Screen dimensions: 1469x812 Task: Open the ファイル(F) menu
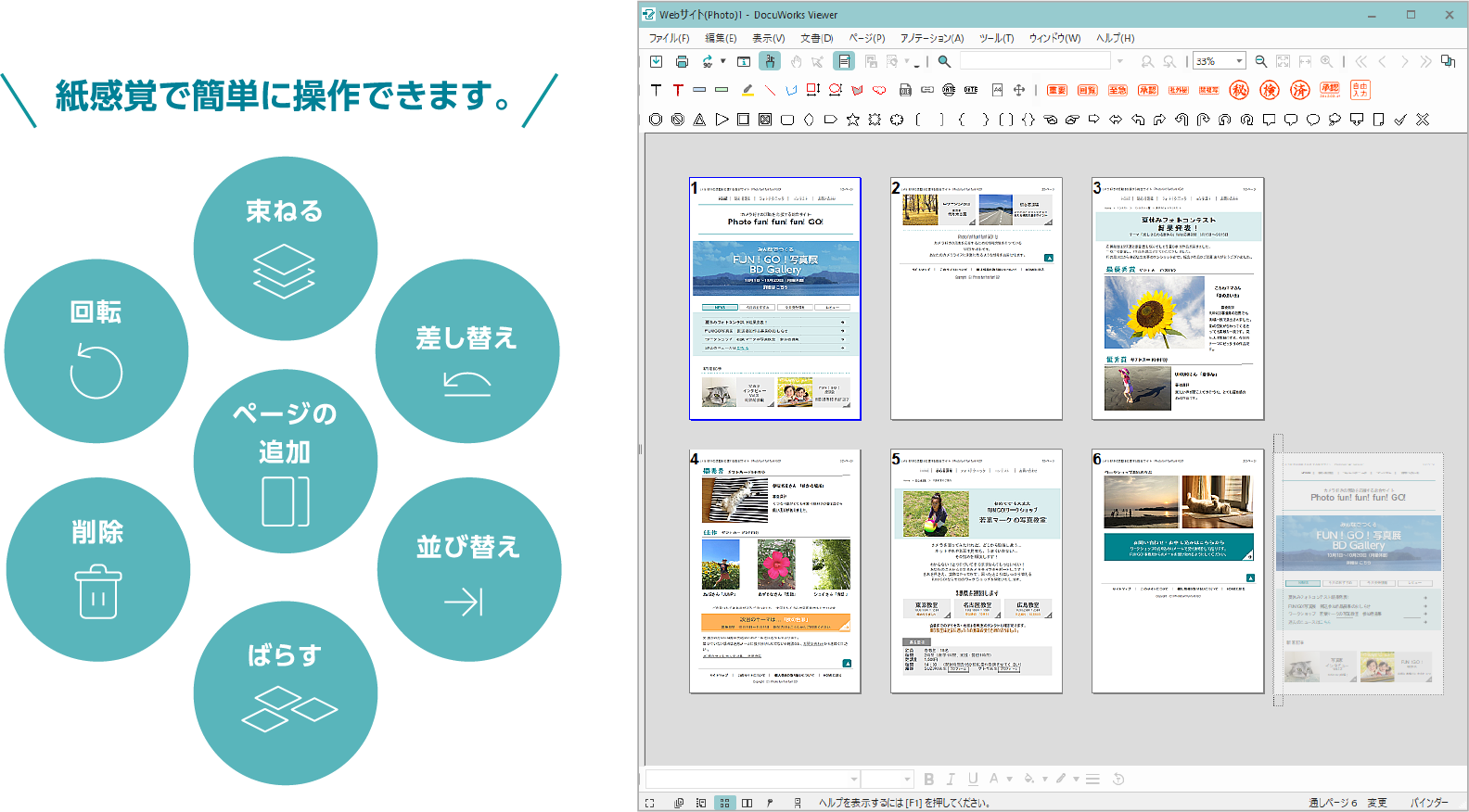[x=669, y=38]
